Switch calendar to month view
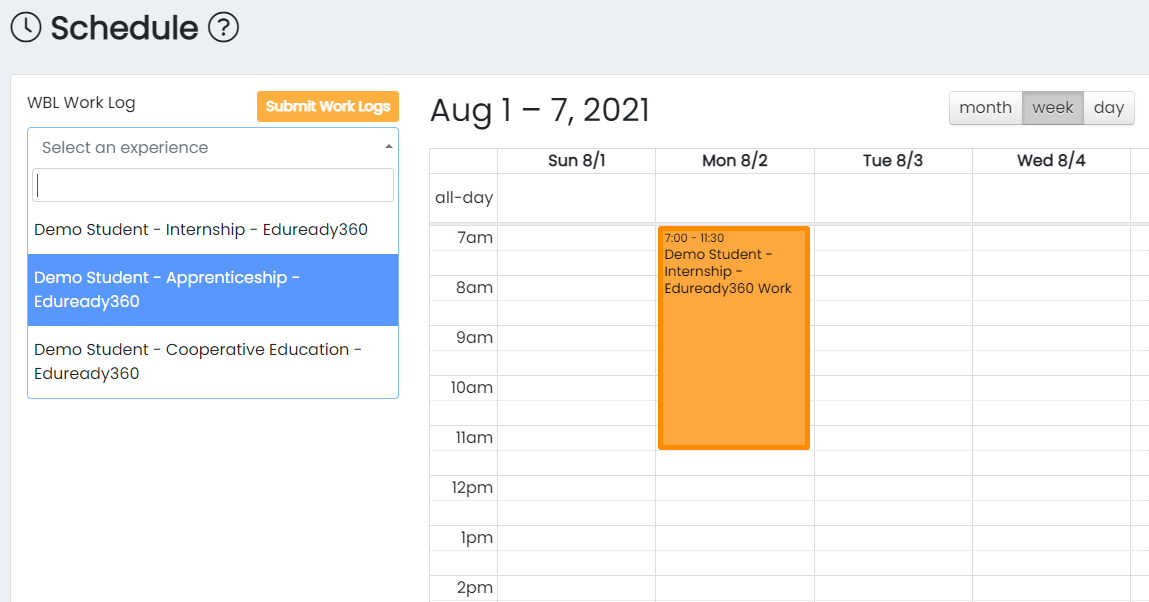Viewport: 1149px width, 602px height. point(986,108)
